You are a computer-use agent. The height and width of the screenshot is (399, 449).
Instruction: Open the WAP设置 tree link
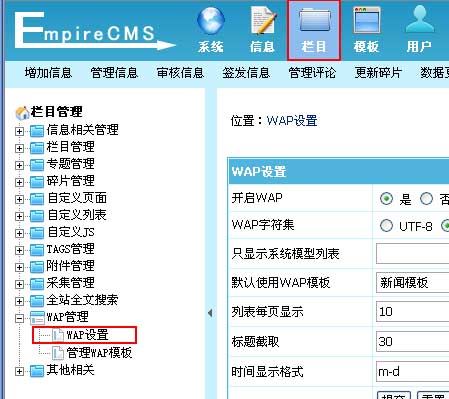click(x=87, y=335)
